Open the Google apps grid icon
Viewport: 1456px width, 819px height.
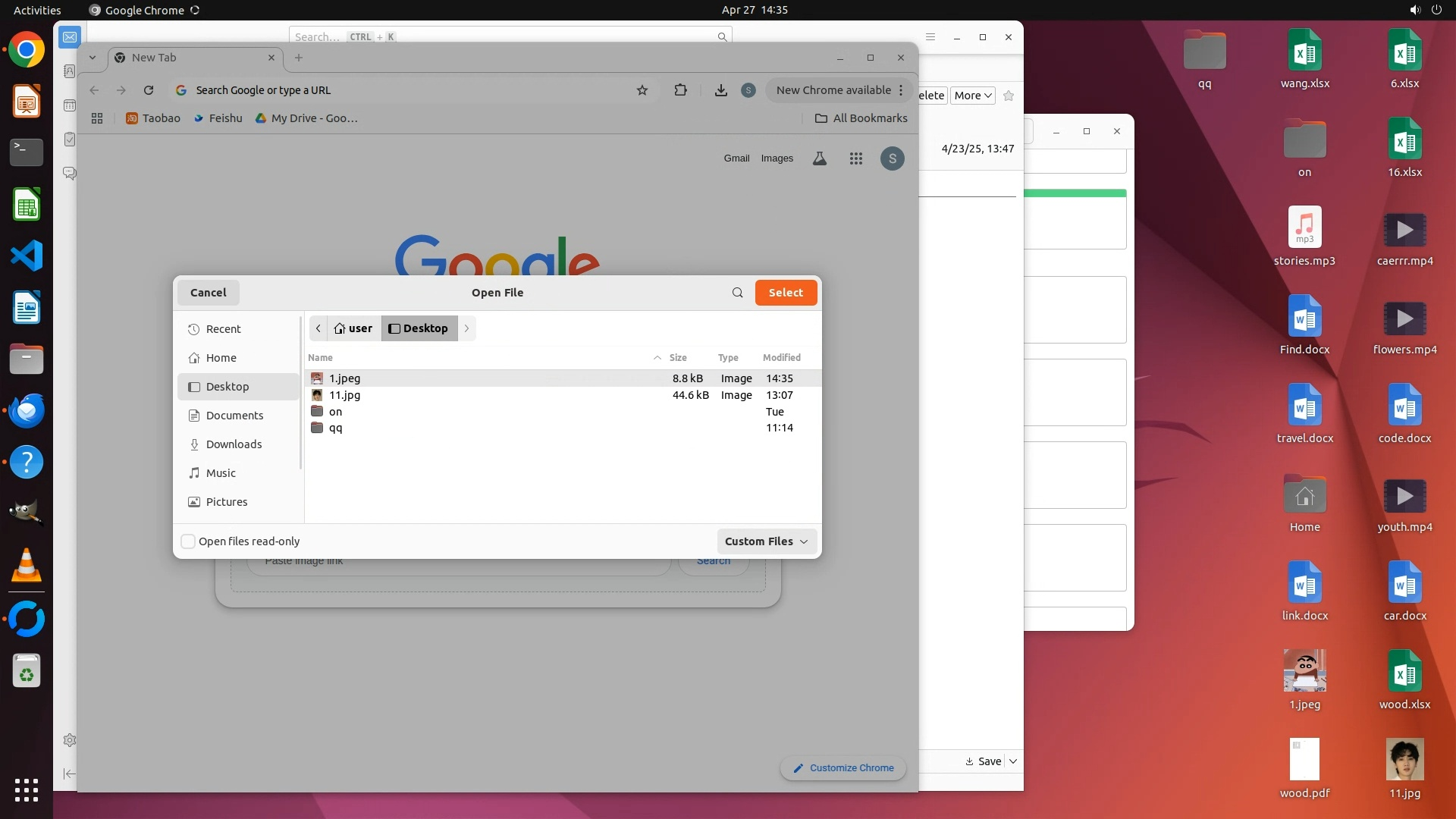856,158
